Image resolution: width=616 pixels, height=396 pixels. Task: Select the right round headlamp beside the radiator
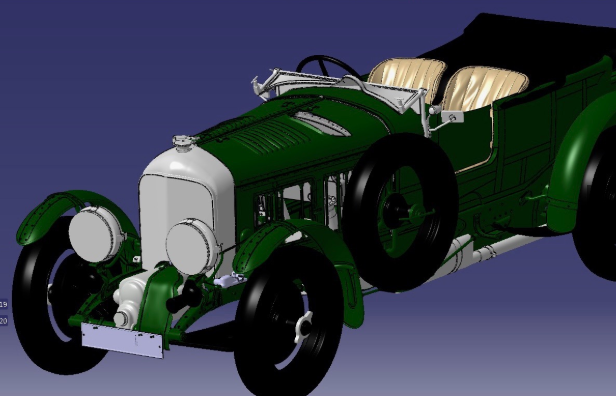click(x=192, y=247)
